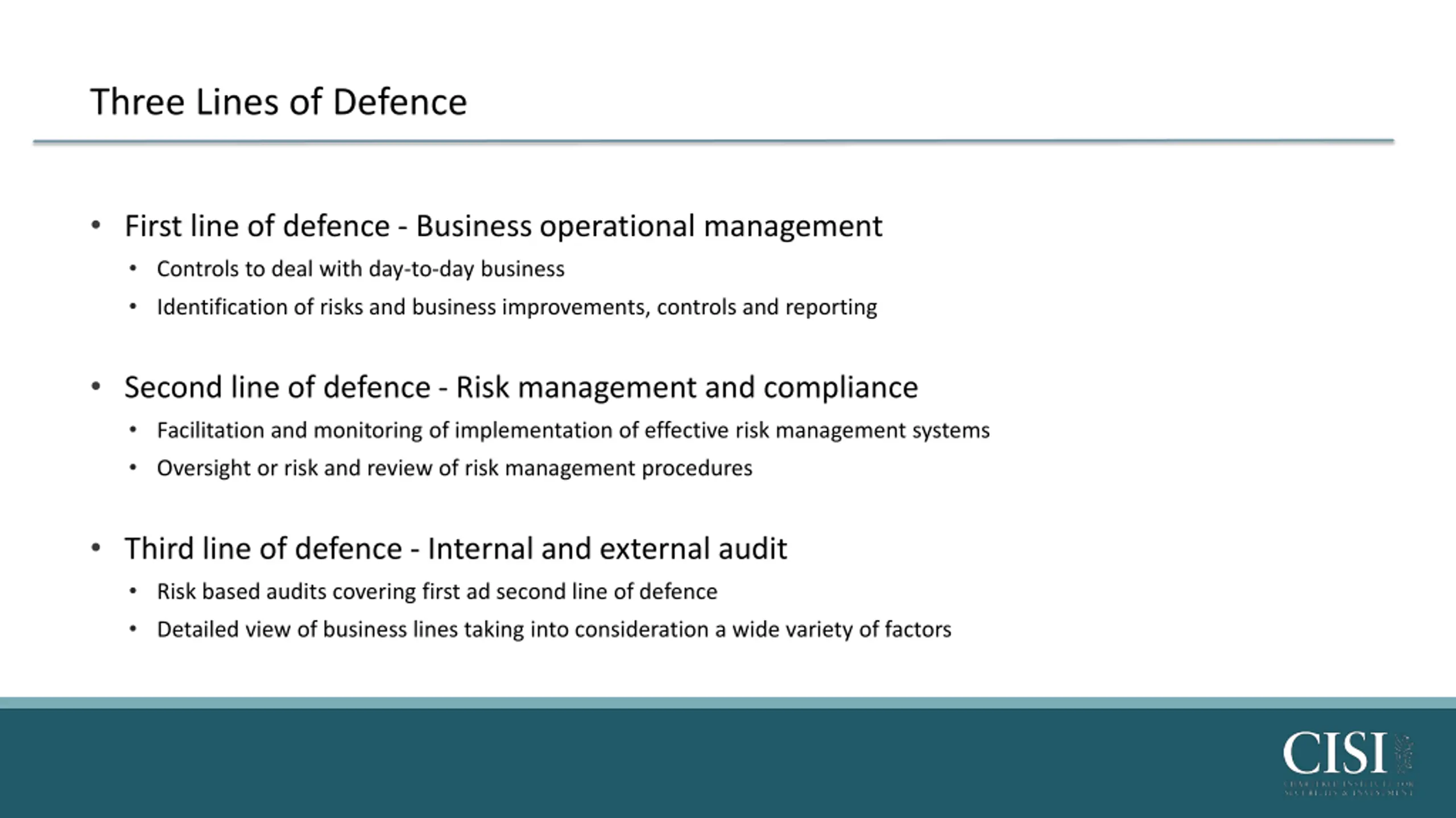Select 'Third line of defence - Internal and external audit'
Image resolution: width=1456 pixels, height=818 pixels.
[456, 549]
